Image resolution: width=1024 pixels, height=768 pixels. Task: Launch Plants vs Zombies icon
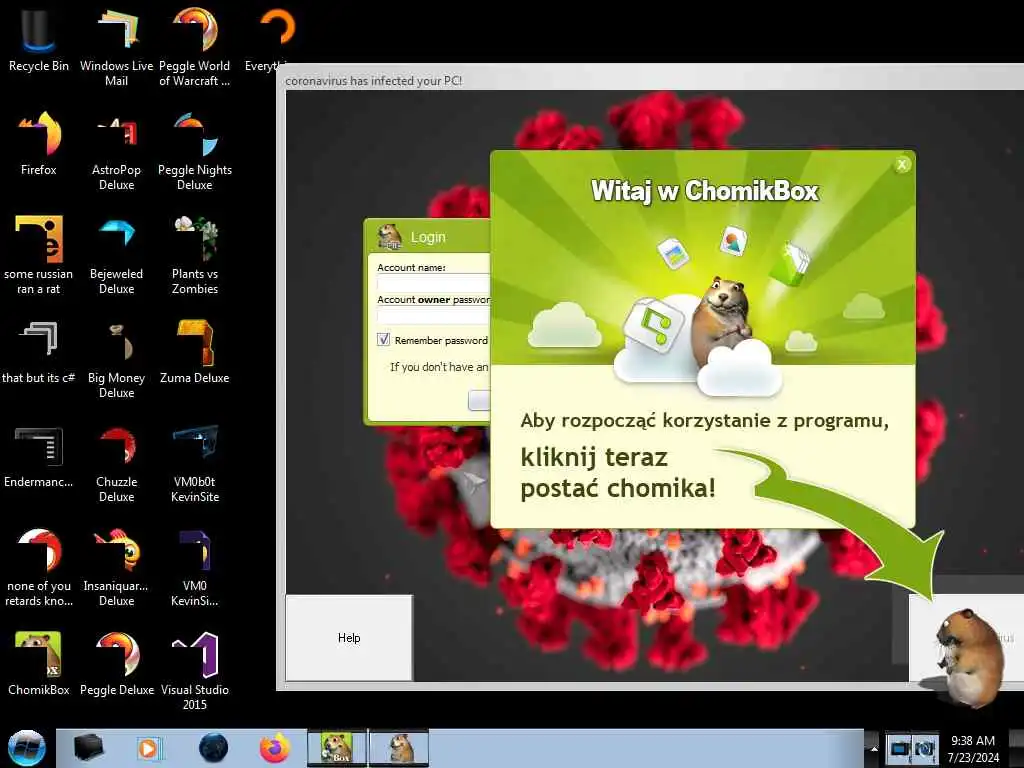click(195, 255)
